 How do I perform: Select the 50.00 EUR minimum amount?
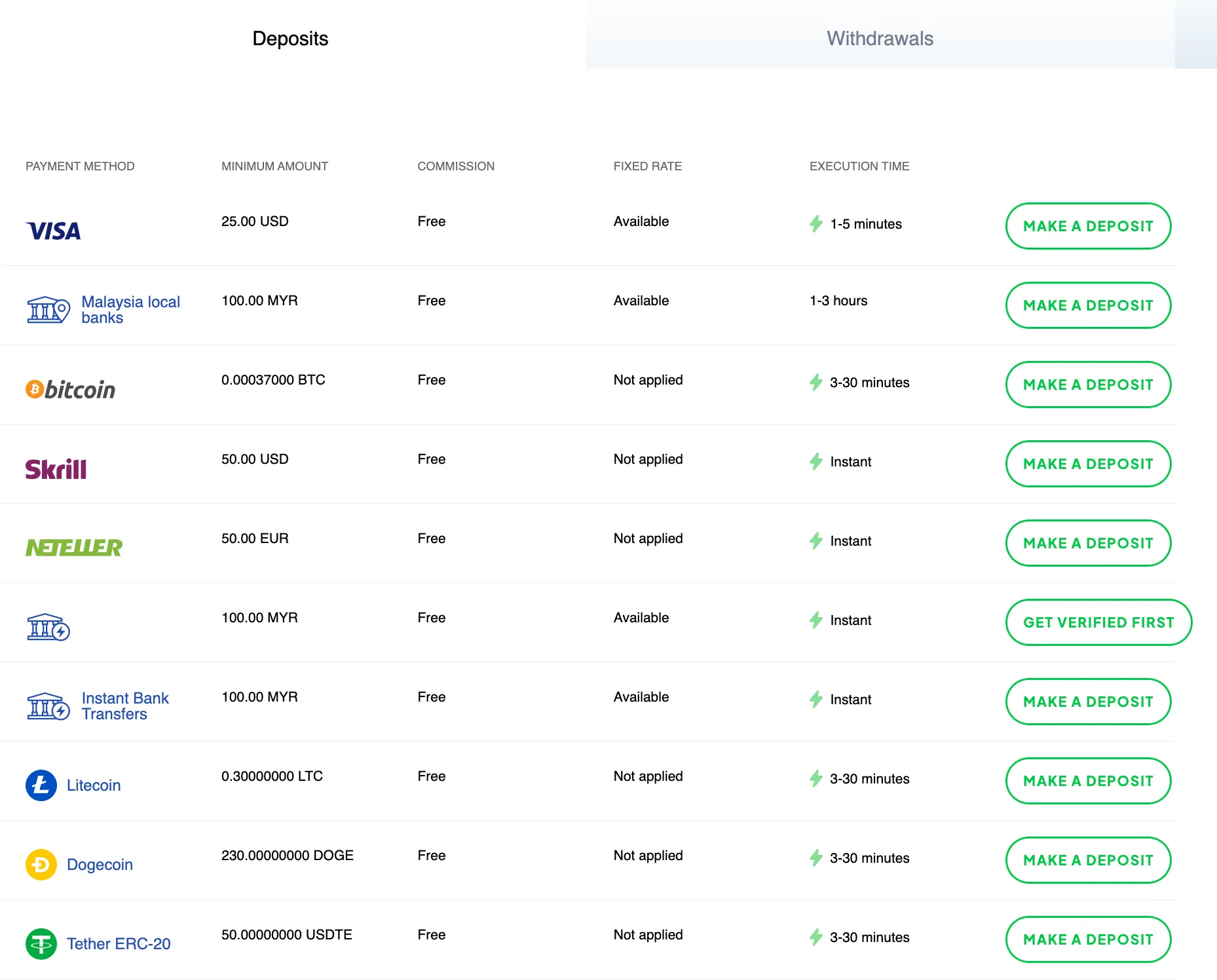255,538
